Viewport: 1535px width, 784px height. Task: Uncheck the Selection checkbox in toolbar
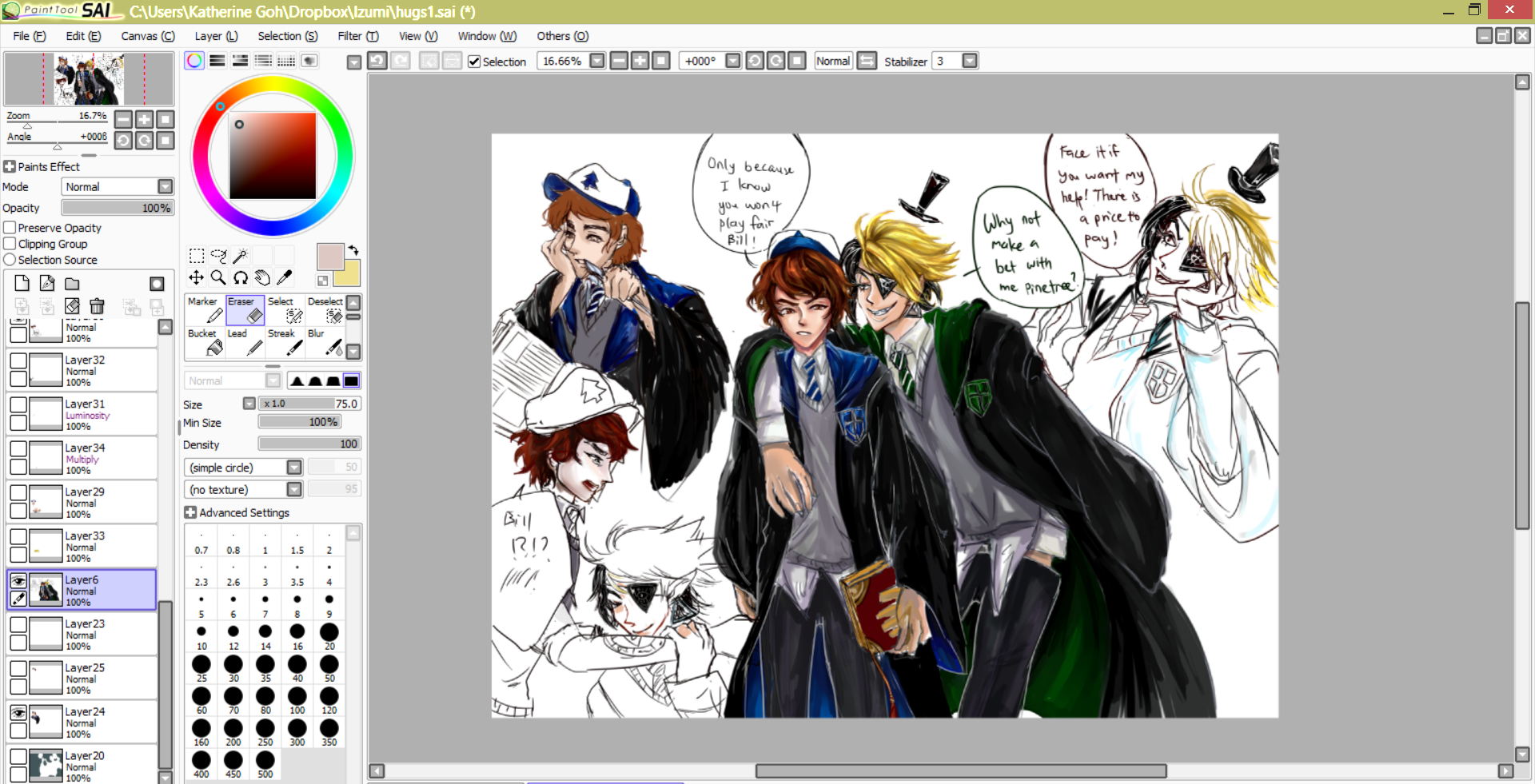point(474,62)
